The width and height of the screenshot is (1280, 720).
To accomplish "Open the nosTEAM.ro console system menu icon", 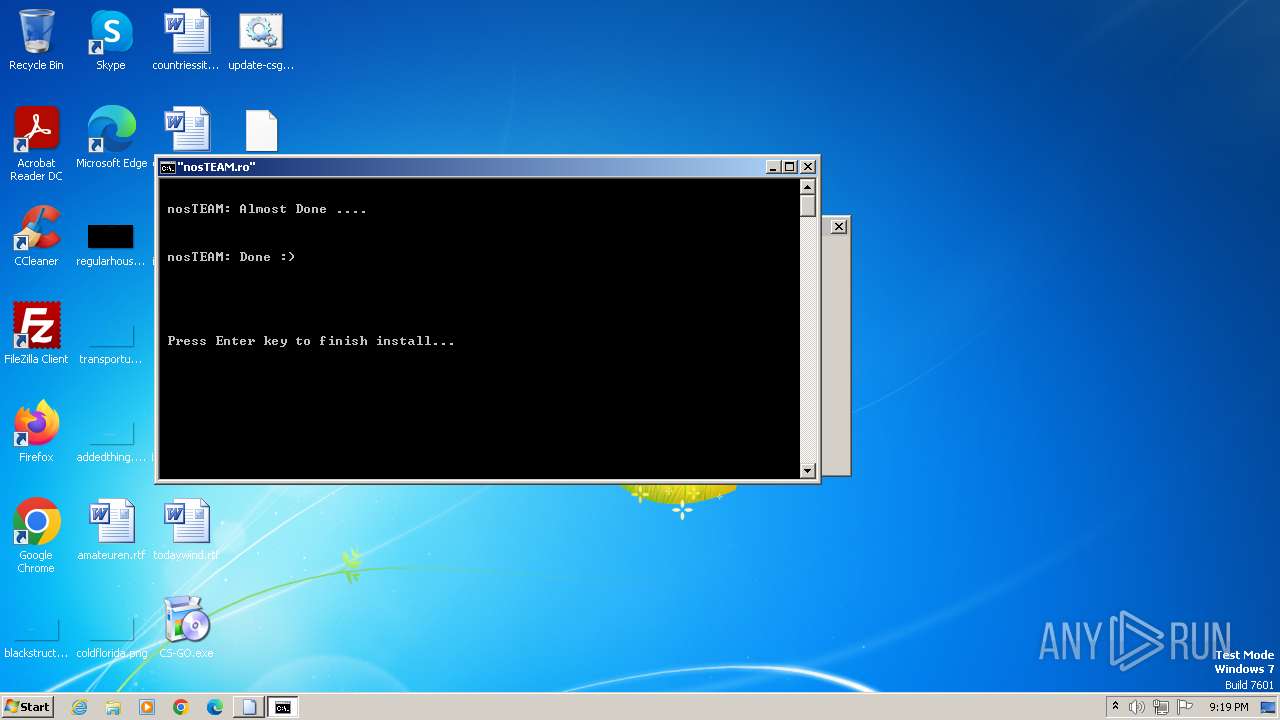I will coord(168,167).
